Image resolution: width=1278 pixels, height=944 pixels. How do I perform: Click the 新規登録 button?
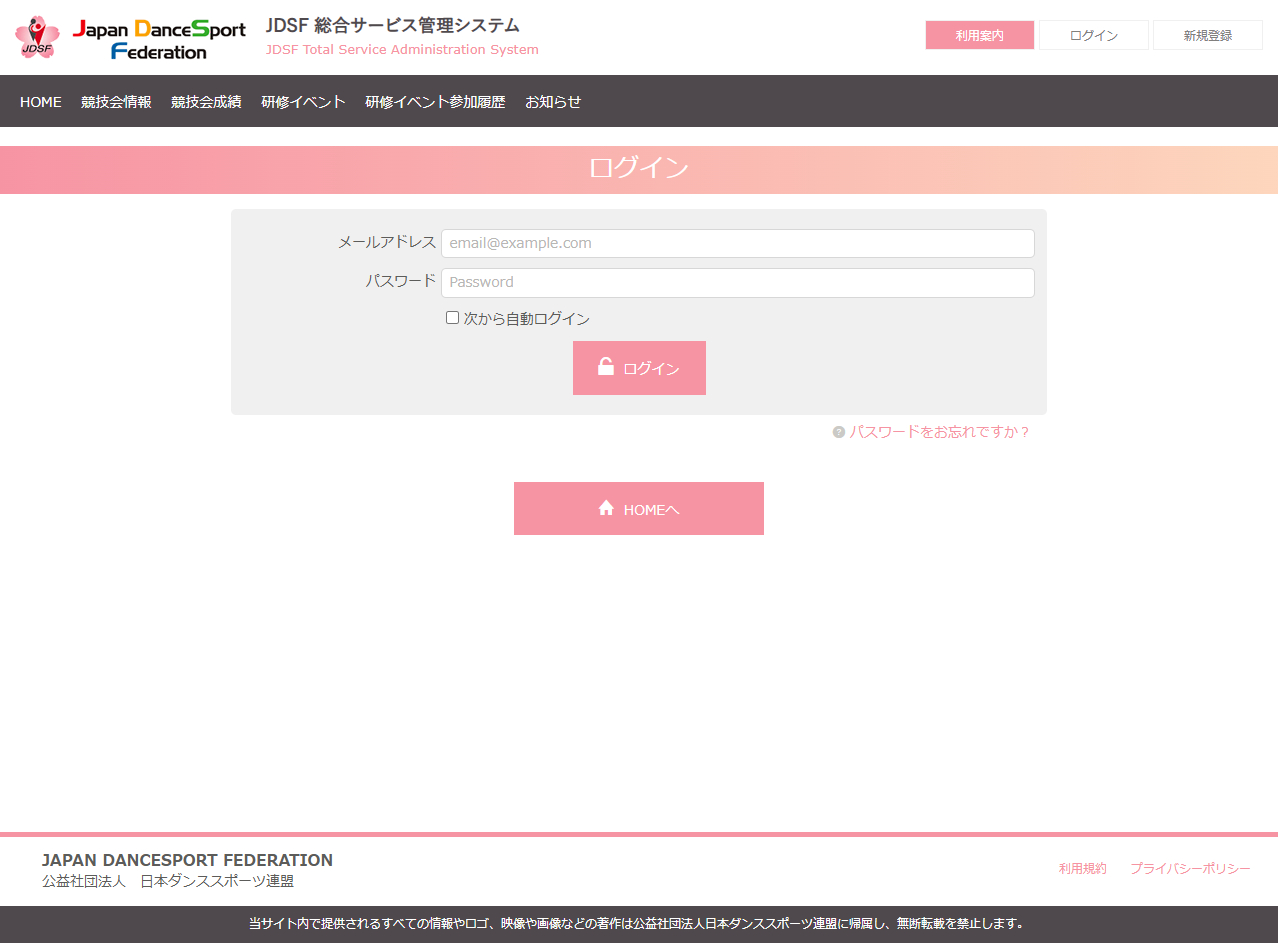(x=1208, y=35)
